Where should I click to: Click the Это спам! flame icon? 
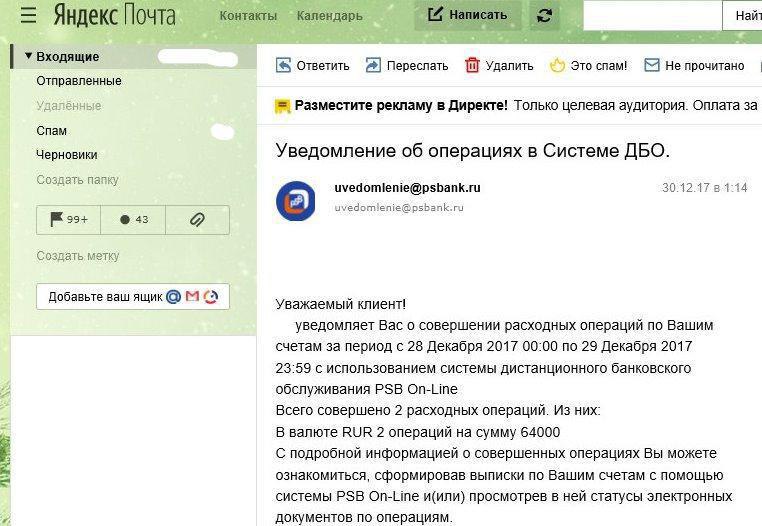(x=557, y=65)
